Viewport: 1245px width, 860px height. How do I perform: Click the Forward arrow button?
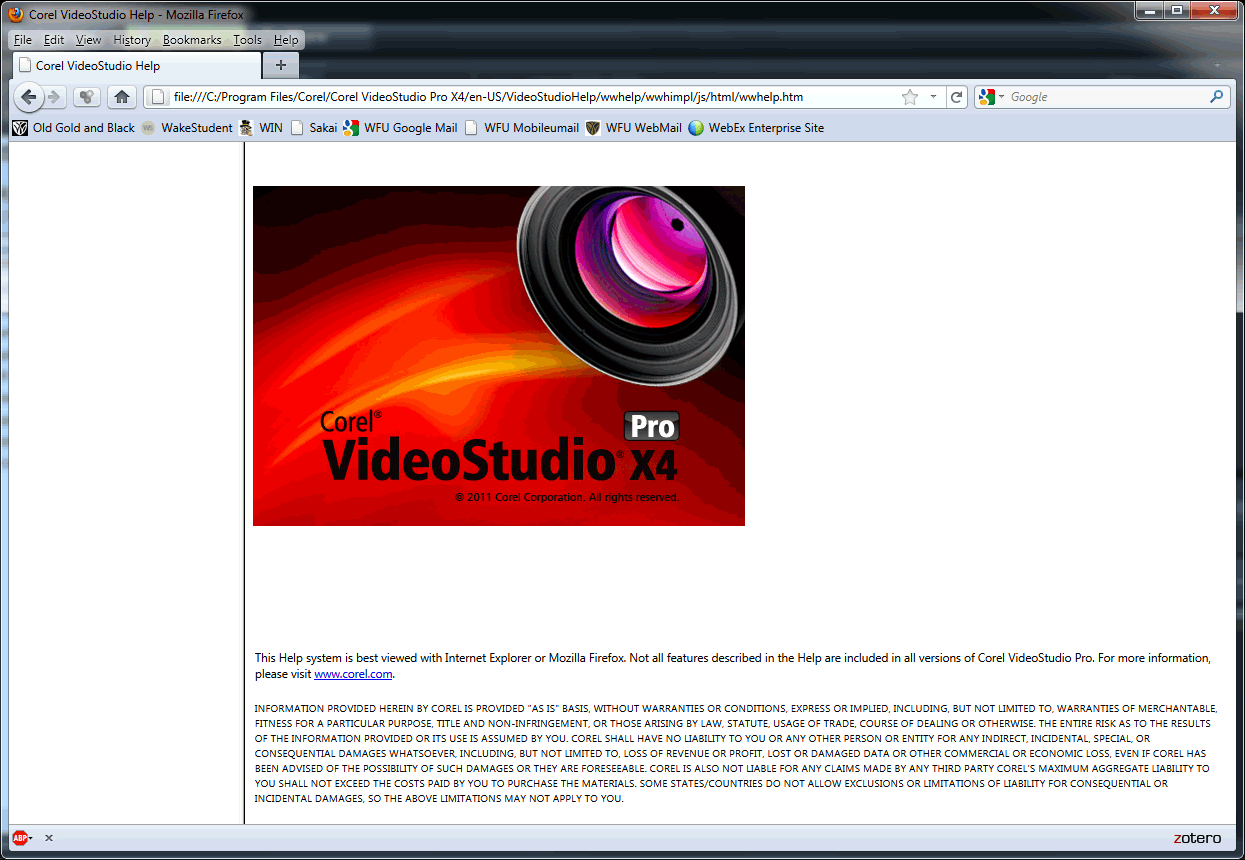click(x=54, y=97)
